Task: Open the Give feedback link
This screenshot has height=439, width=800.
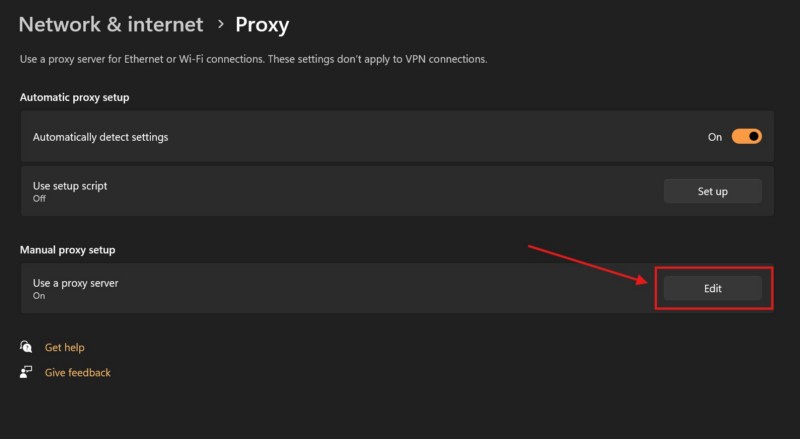Action: click(78, 372)
